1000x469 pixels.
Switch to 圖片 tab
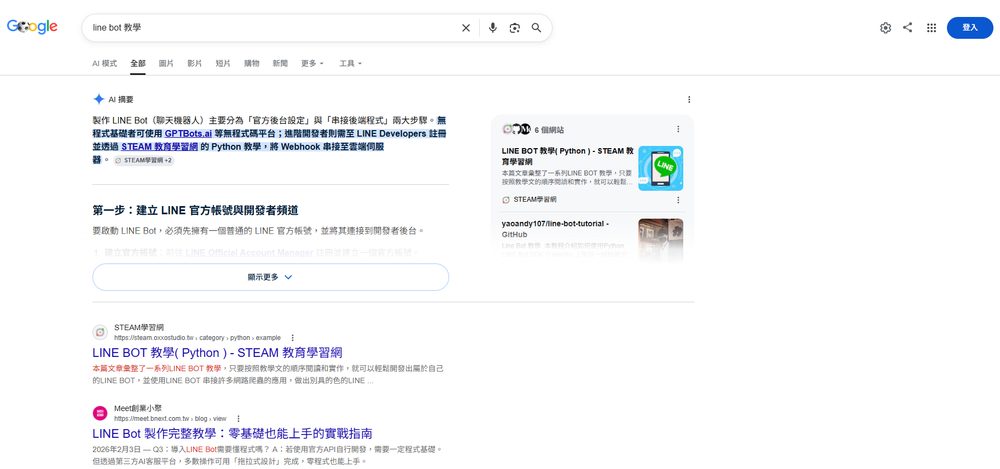point(166,63)
